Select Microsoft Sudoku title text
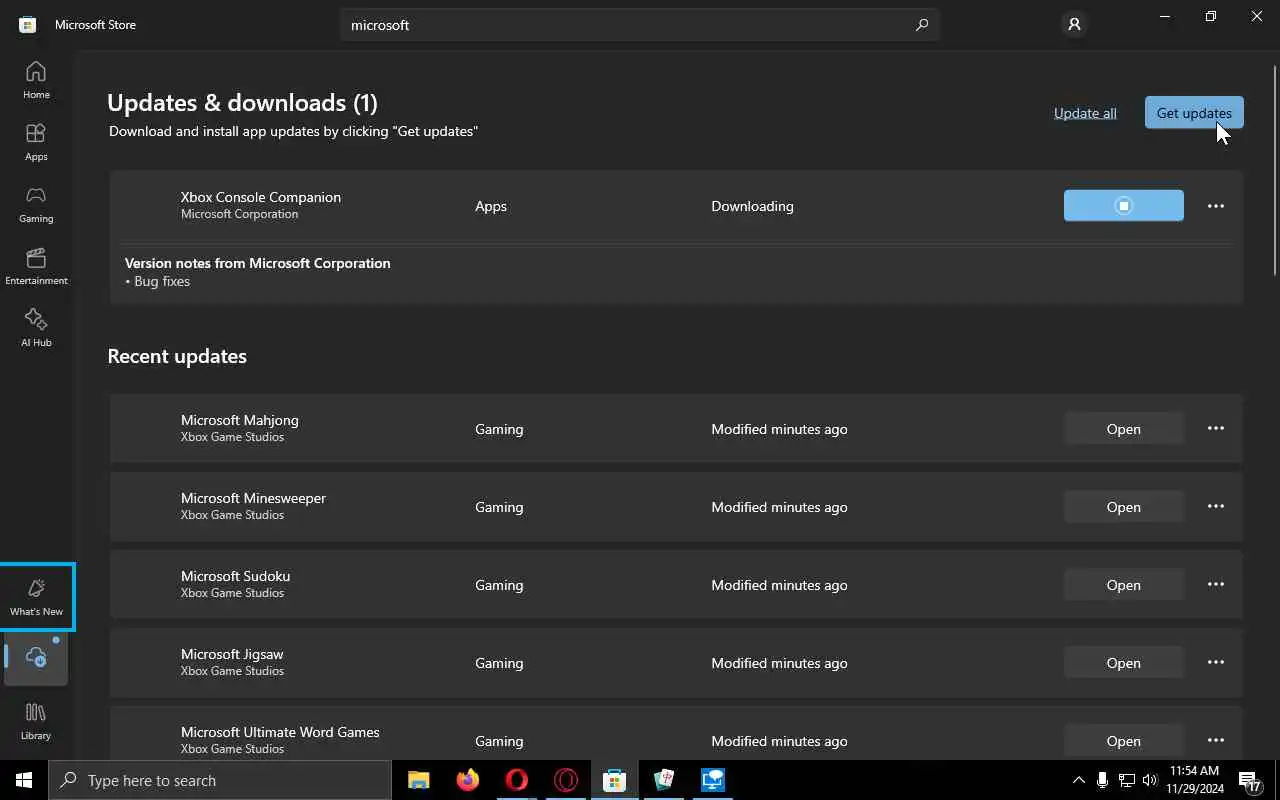 [235, 576]
